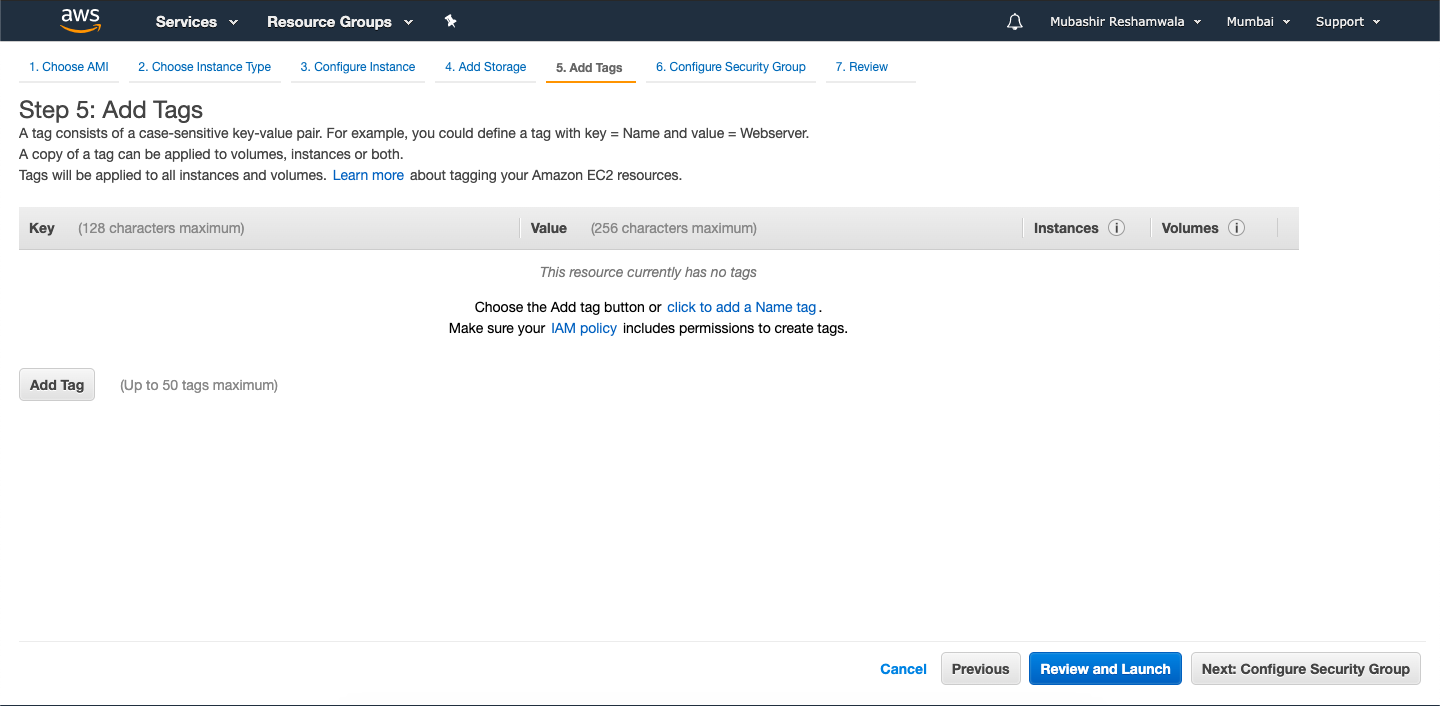The image size is (1440, 706).
Task: Go to step 3 Configure Instance tab
Action: click(x=358, y=67)
